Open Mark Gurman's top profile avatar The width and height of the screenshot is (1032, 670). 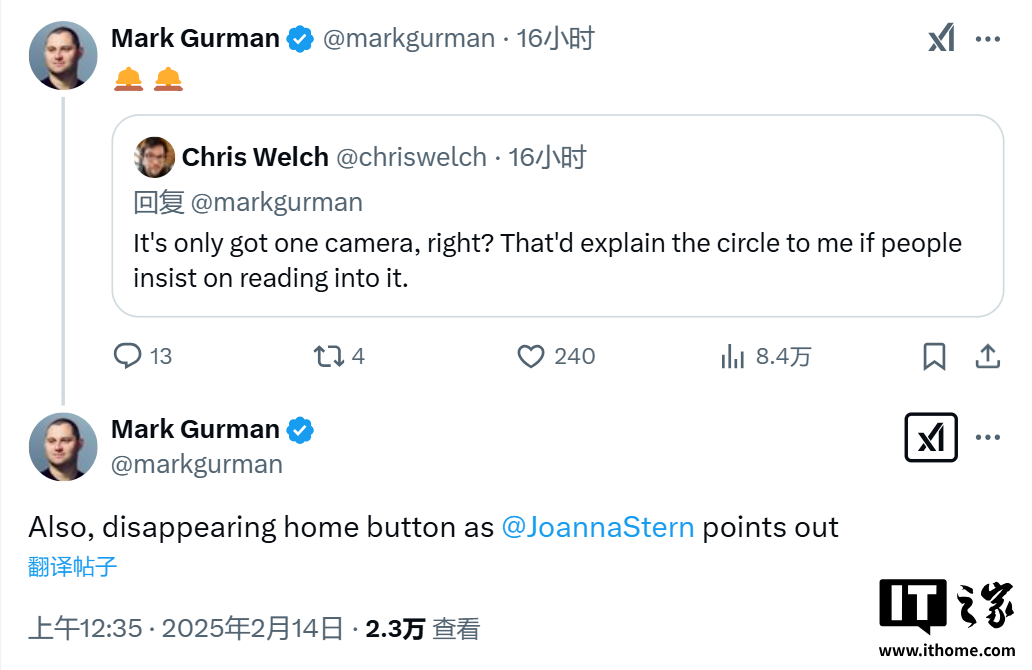point(63,55)
